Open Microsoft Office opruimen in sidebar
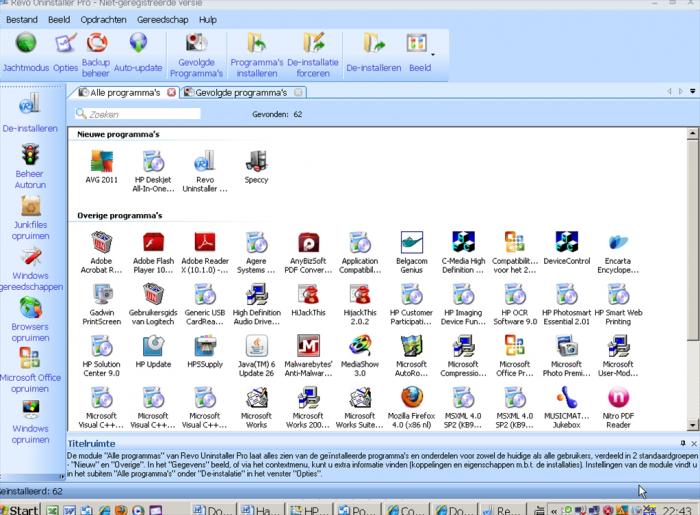Screen dimensions: 700x515 click(x=30, y=371)
